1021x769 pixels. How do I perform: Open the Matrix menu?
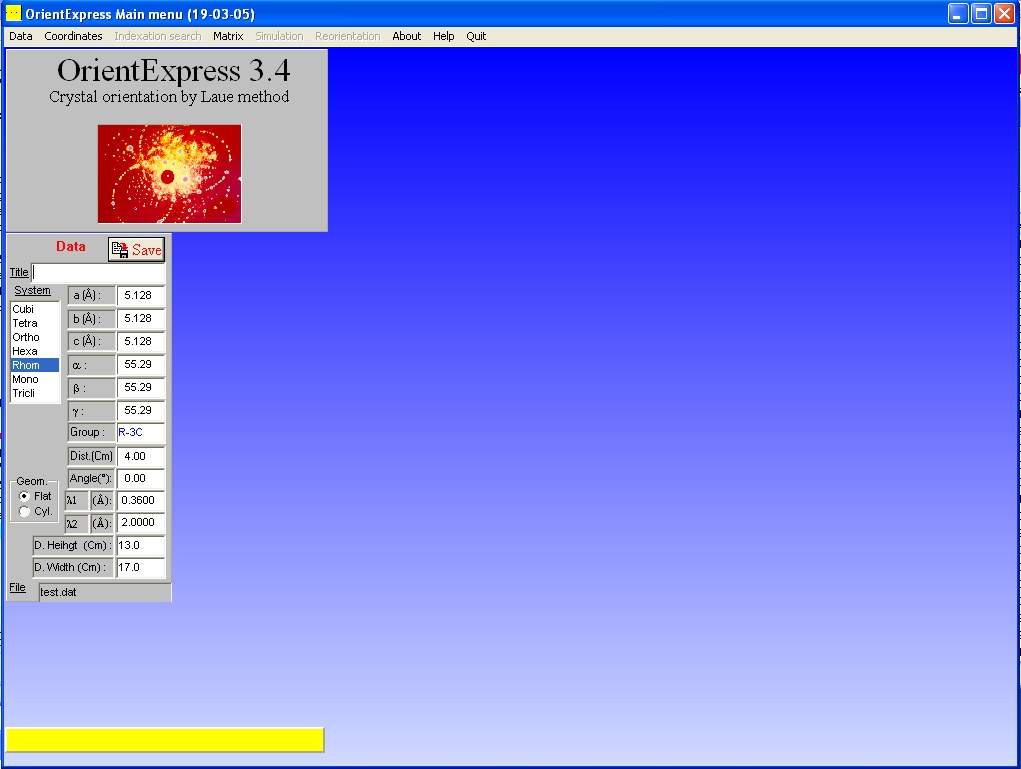pyautogui.click(x=228, y=36)
